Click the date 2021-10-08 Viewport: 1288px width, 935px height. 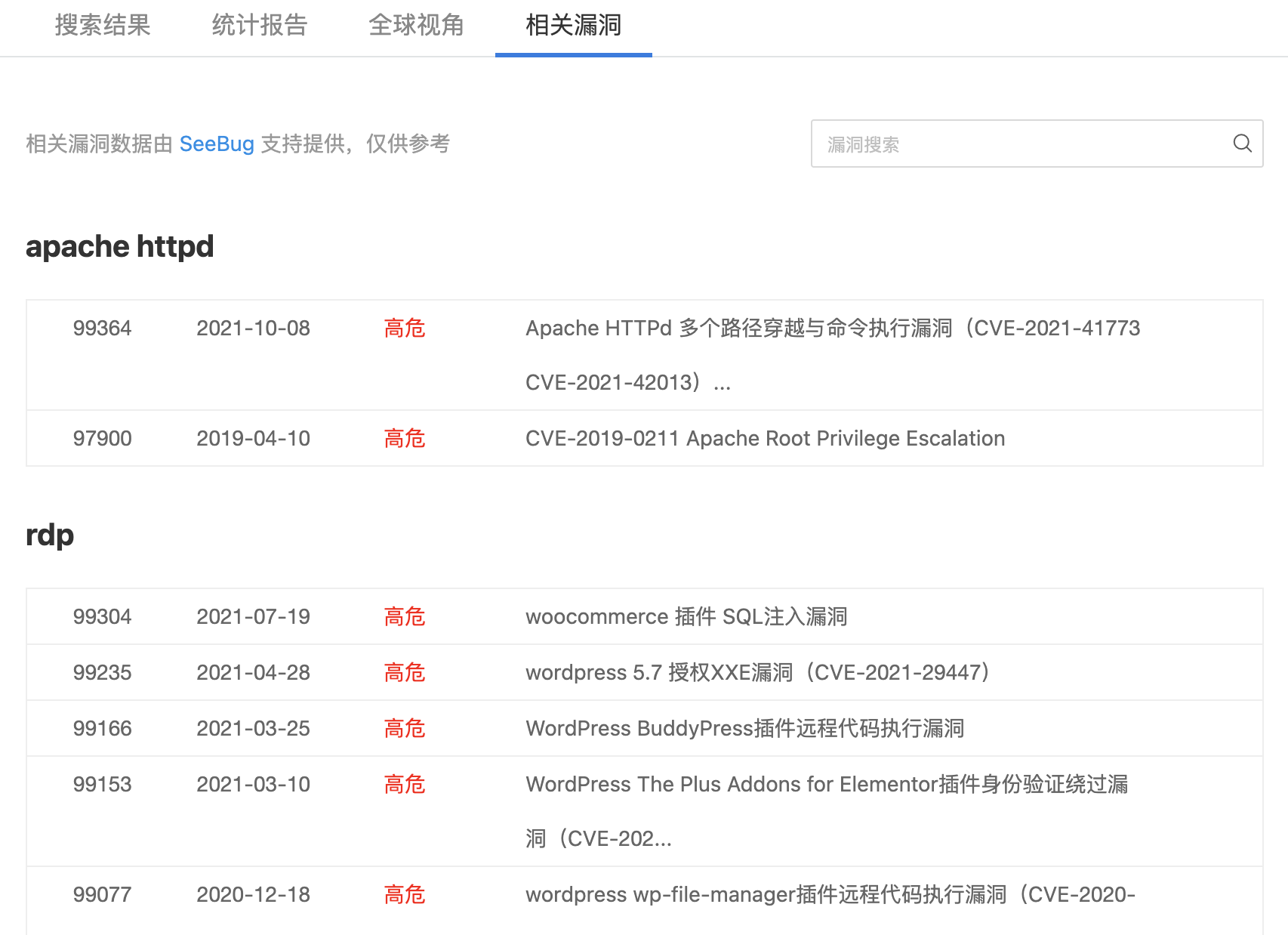pyautogui.click(x=253, y=328)
